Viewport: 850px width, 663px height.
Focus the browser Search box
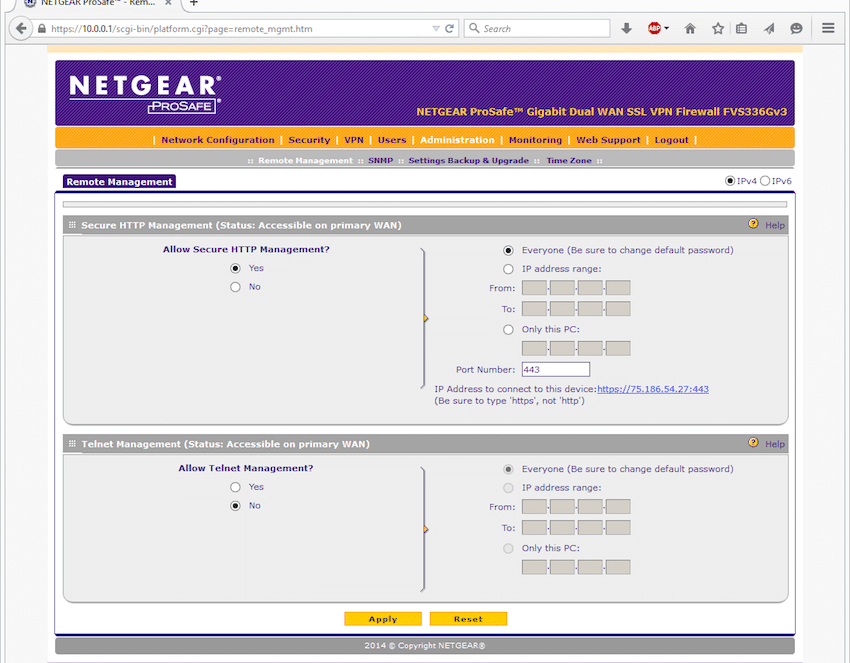pyautogui.click(x=537, y=28)
